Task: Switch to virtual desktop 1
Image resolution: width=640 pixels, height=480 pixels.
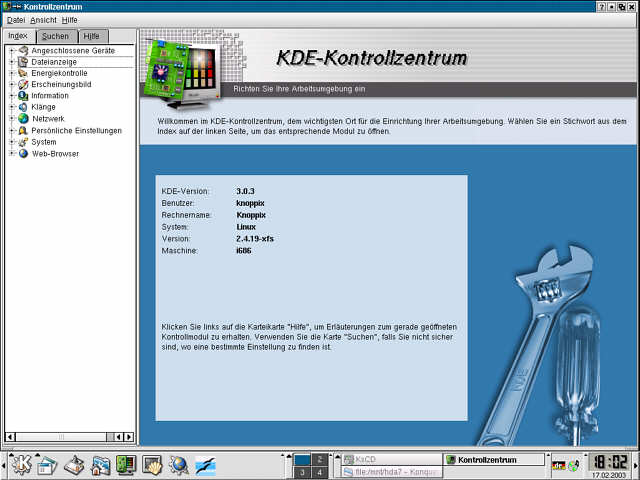Action: pyautogui.click(x=302, y=460)
